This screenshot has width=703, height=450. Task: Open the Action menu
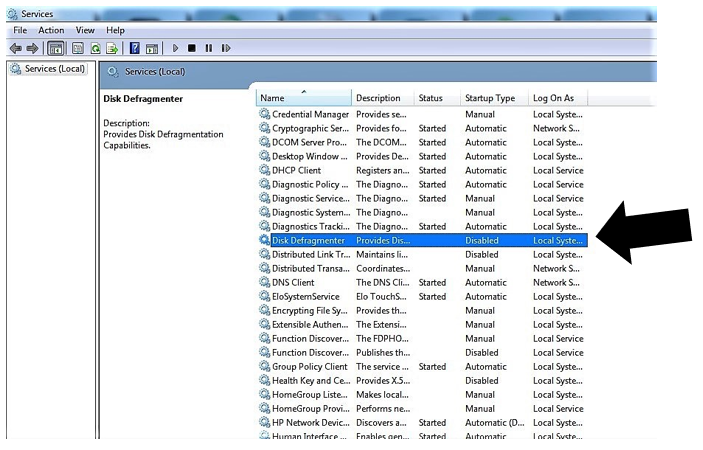(51, 31)
